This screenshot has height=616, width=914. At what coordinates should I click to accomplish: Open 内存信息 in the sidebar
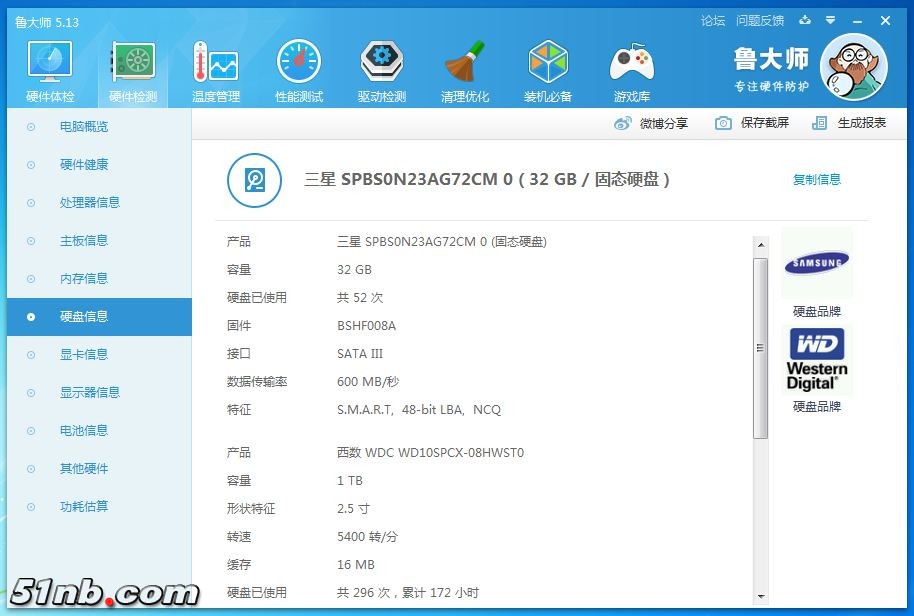83,279
